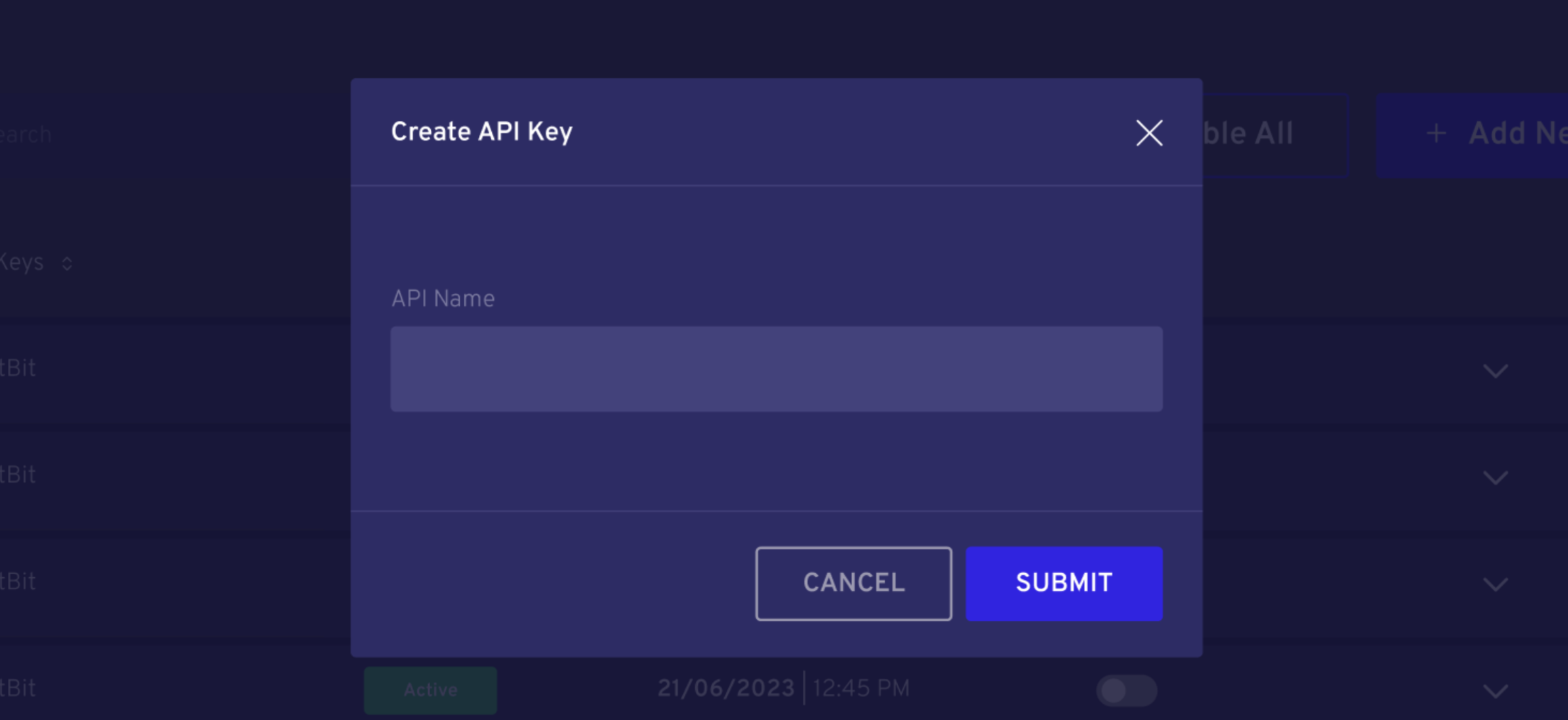Focus the API Name text field

click(x=776, y=369)
